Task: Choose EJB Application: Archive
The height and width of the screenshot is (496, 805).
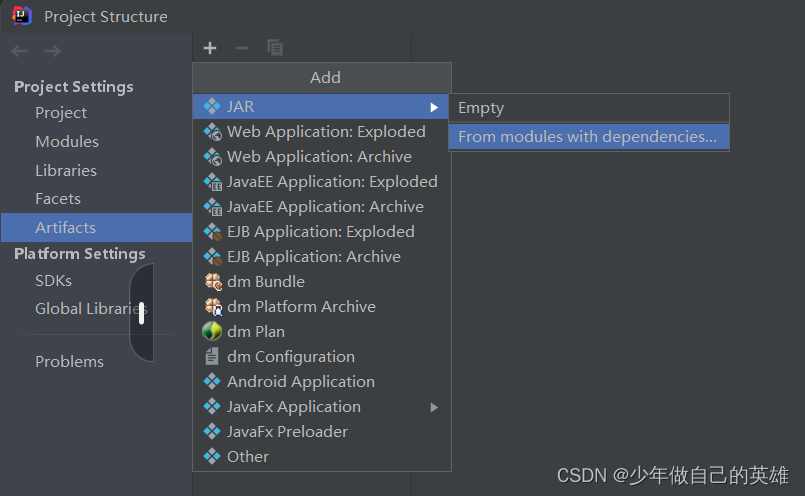Action: [x=322, y=257]
